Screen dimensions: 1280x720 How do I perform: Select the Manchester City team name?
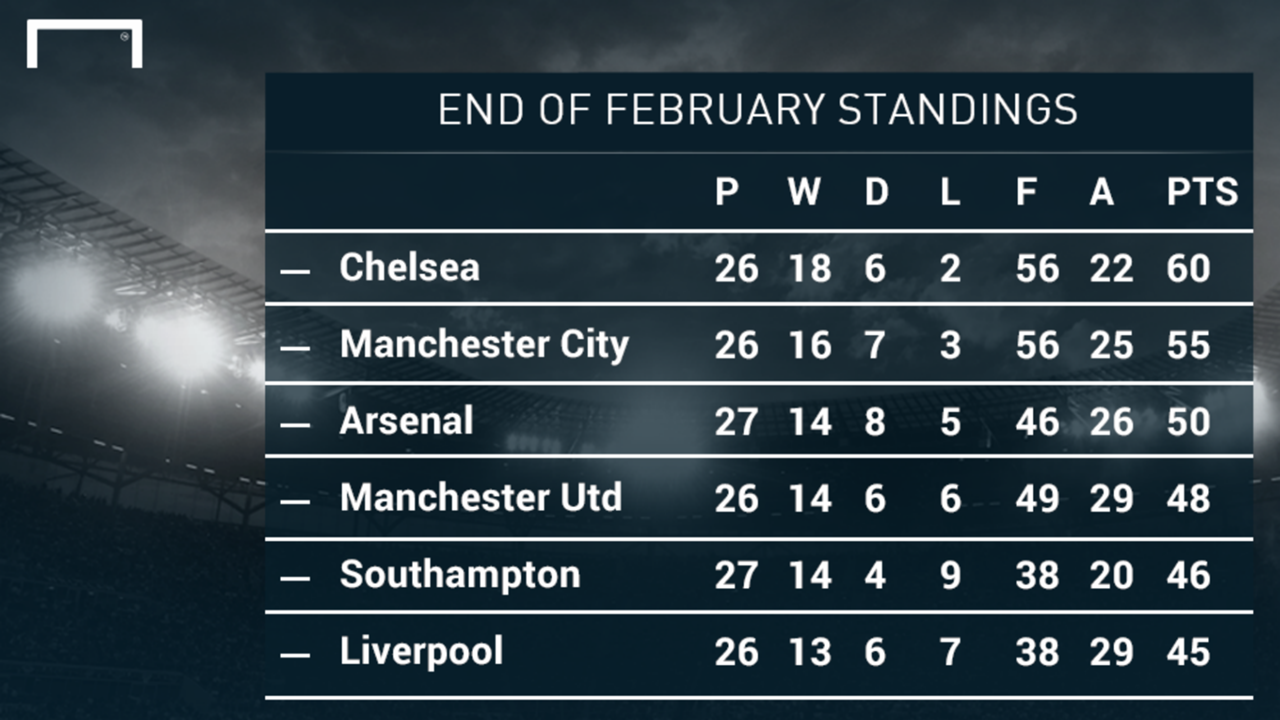tap(484, 345)
